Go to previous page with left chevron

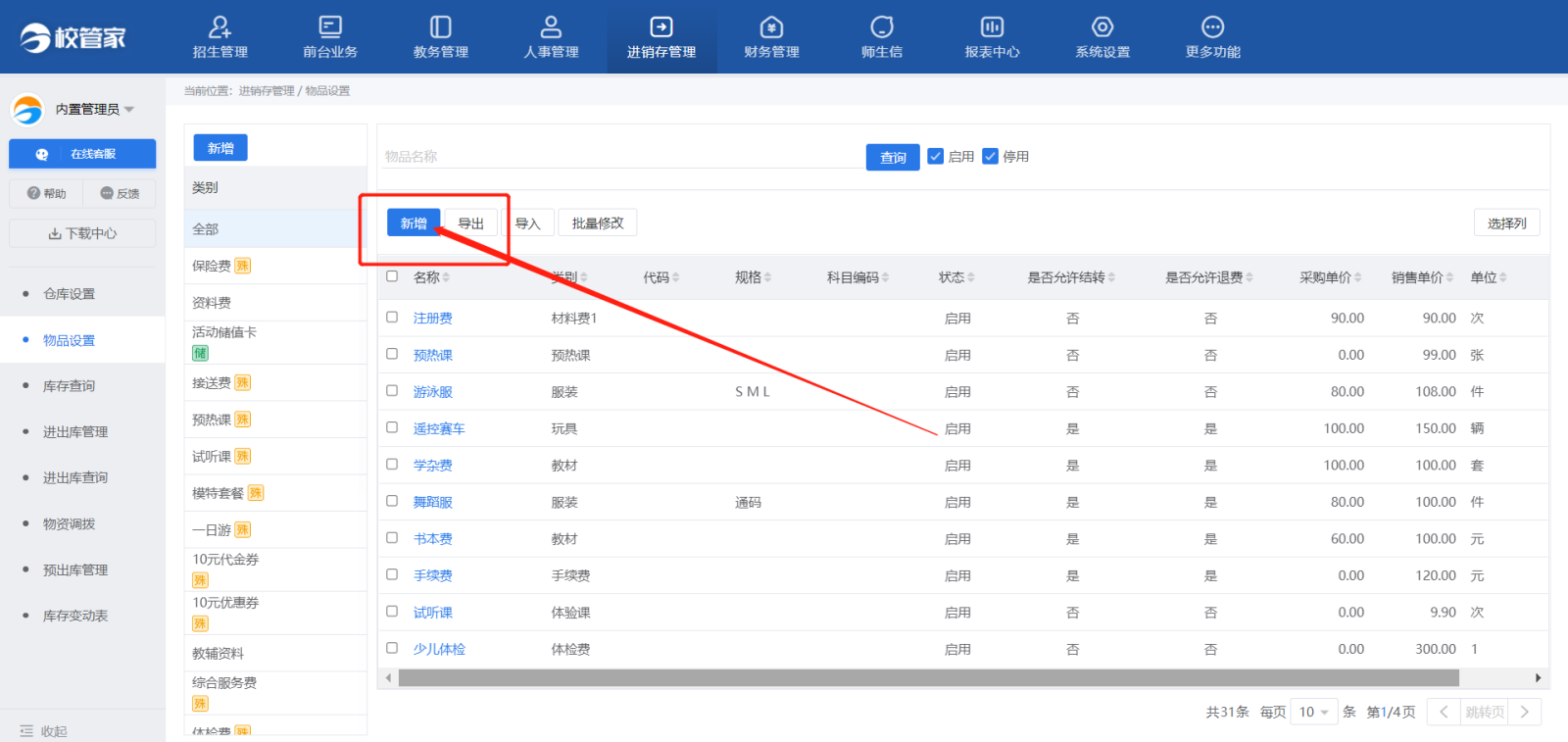1444,712
